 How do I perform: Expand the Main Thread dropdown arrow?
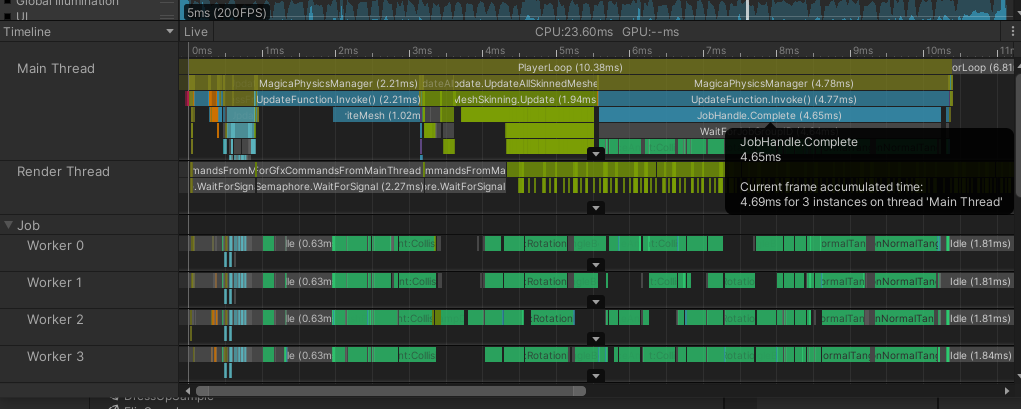(596, 154)
